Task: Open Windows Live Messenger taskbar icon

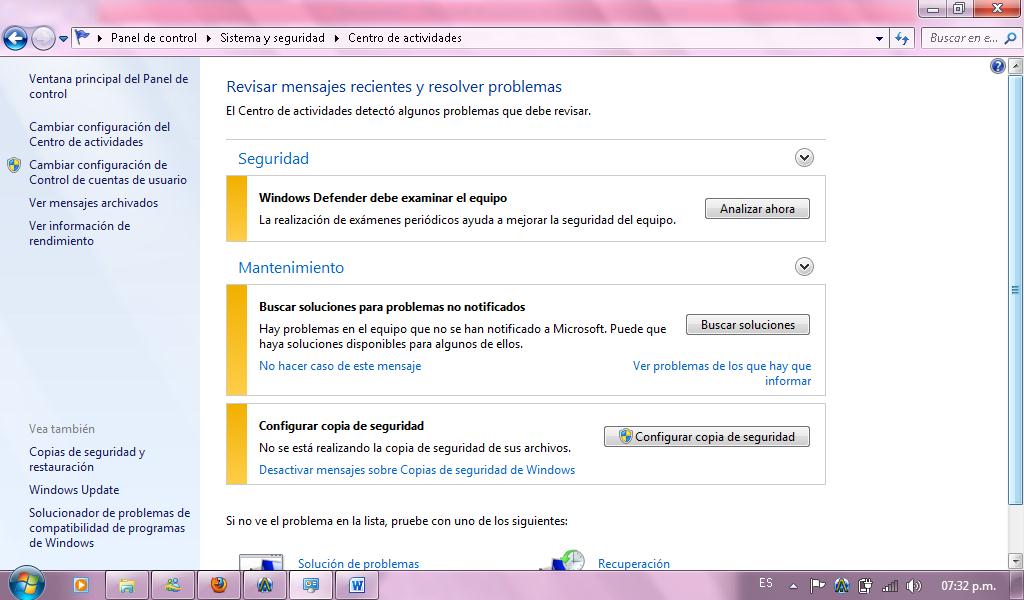Action: tap(173, 585)
